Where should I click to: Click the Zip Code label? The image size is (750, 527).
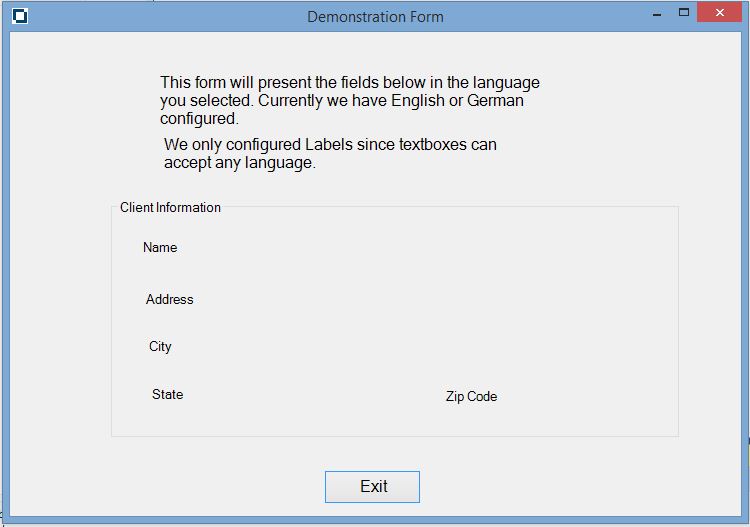pos(471,397)
